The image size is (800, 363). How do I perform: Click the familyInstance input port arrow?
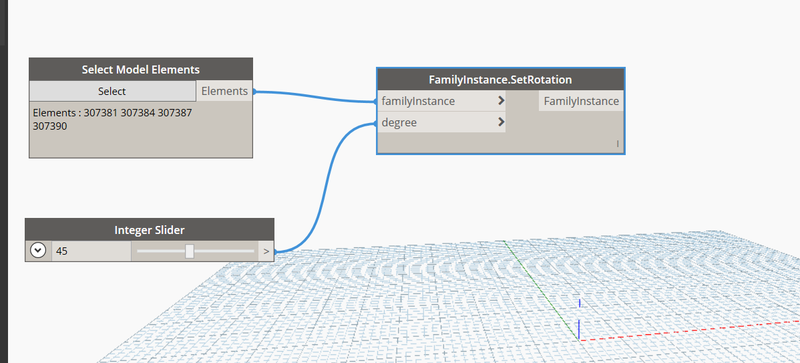pos(501,101)
